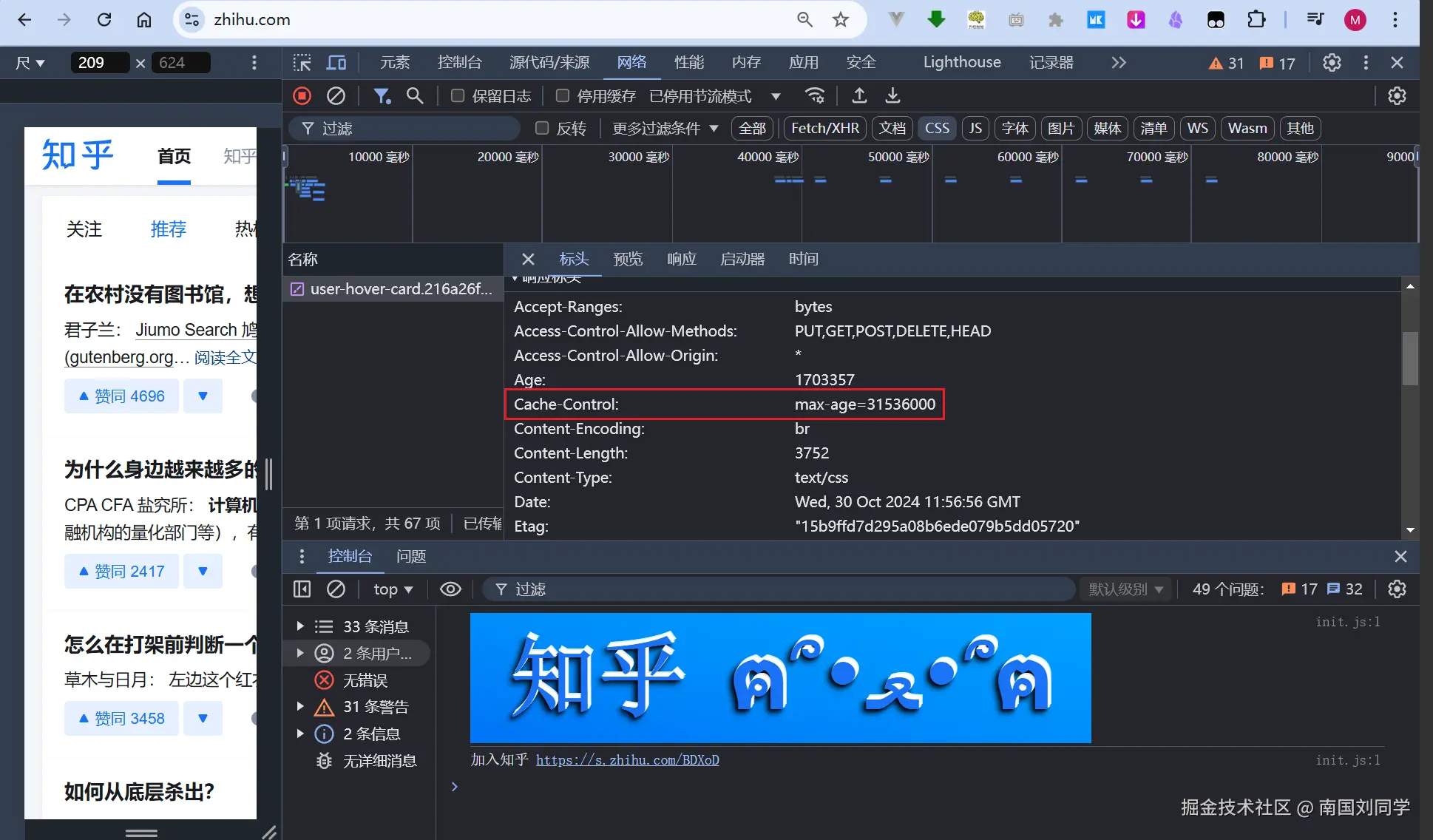Click the network 过滤 input field
Image resolution: width=1433 pixels, height=840 pixels.
(x=414, y=129)
